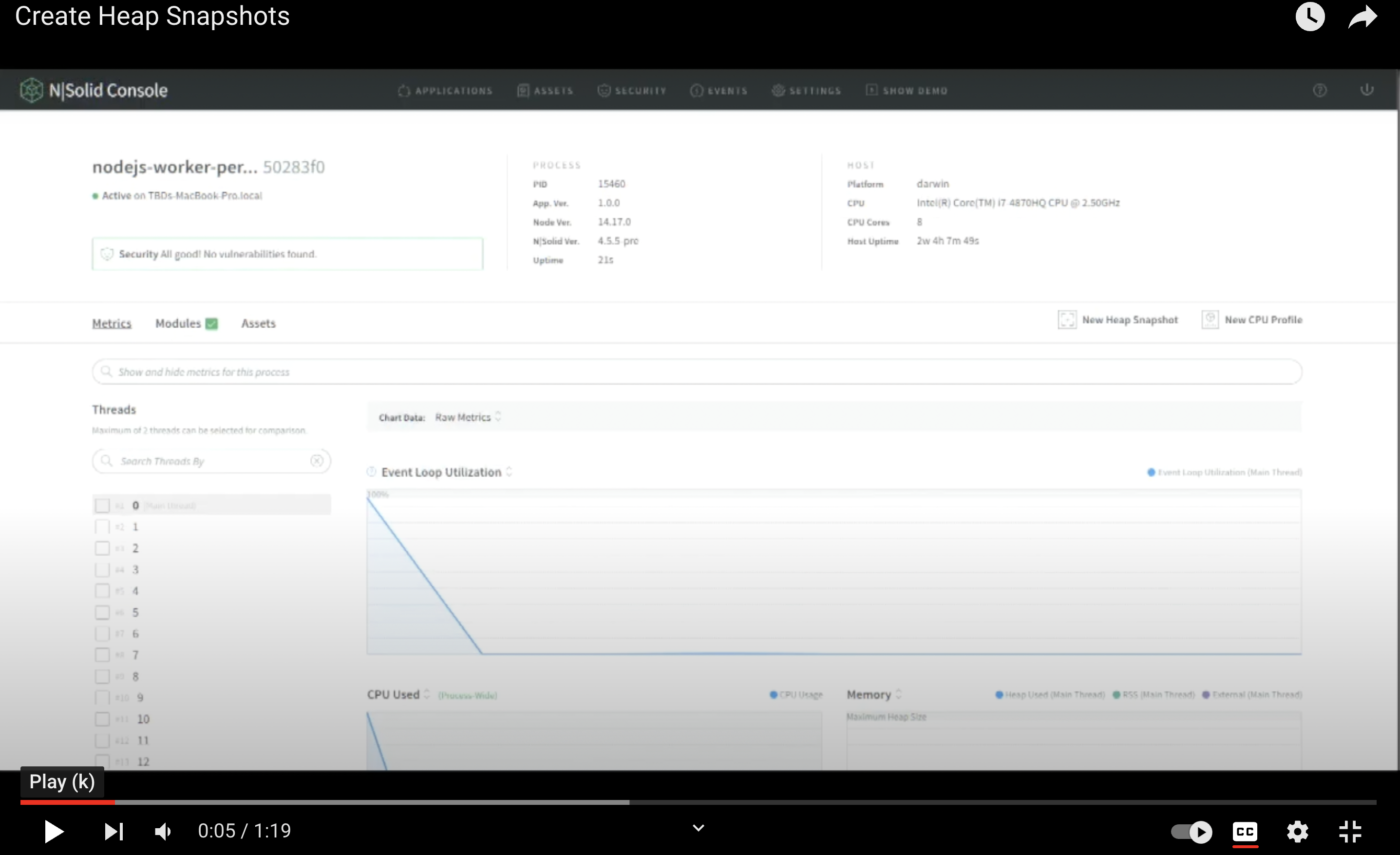Skip to the next video
Image resolution: width=1400 pixels, height=855 pixels.
(114, 832)
